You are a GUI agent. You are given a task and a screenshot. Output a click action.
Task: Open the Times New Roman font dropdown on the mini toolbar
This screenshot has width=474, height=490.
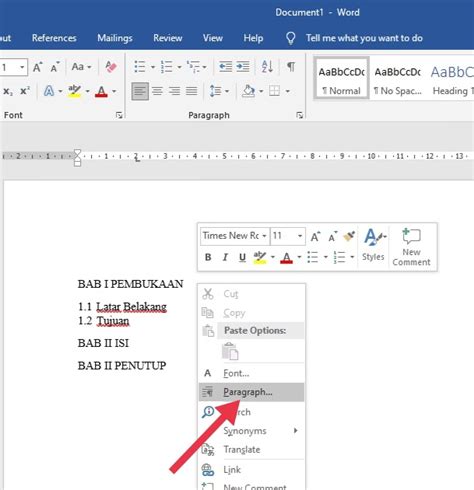[264, 236]
